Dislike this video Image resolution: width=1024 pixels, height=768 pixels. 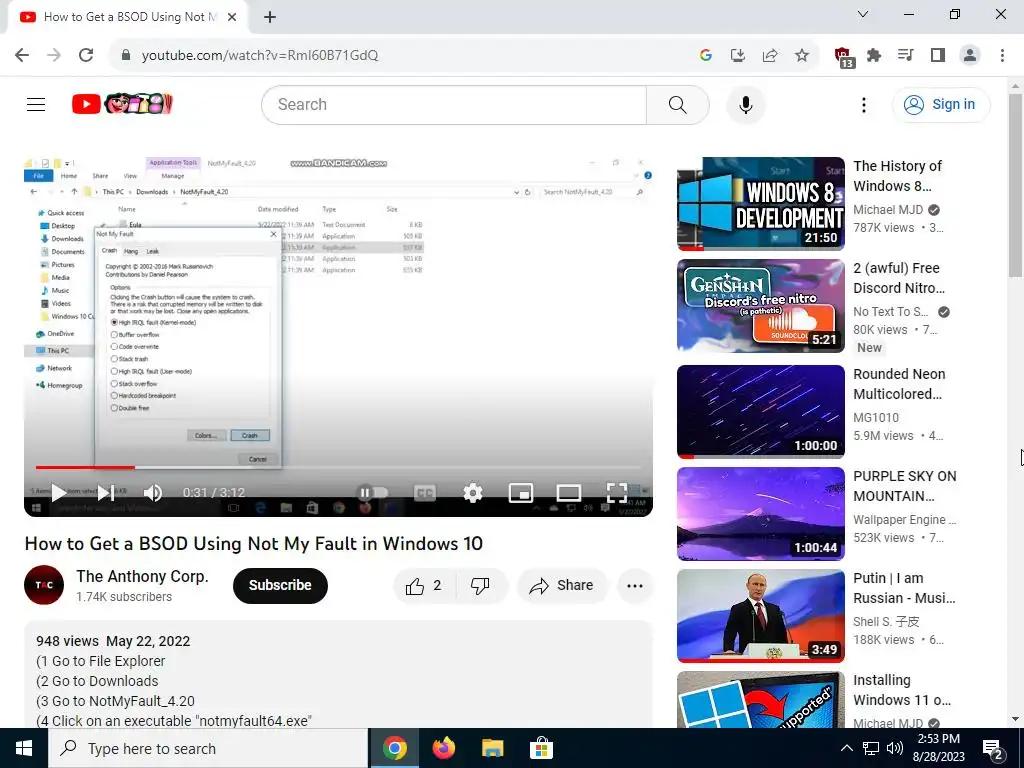coord(480,586)
